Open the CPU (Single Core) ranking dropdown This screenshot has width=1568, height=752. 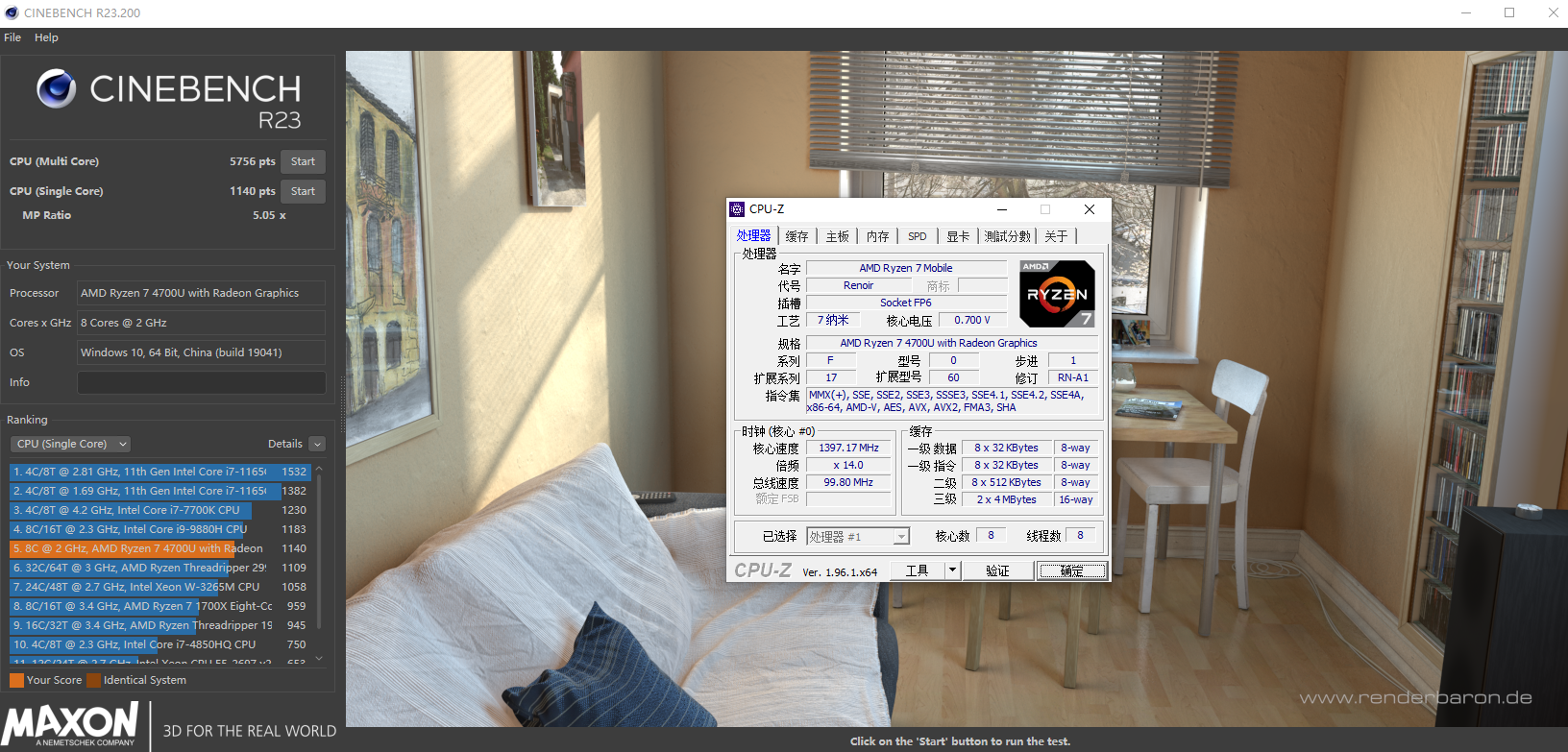tap(70, 444)
